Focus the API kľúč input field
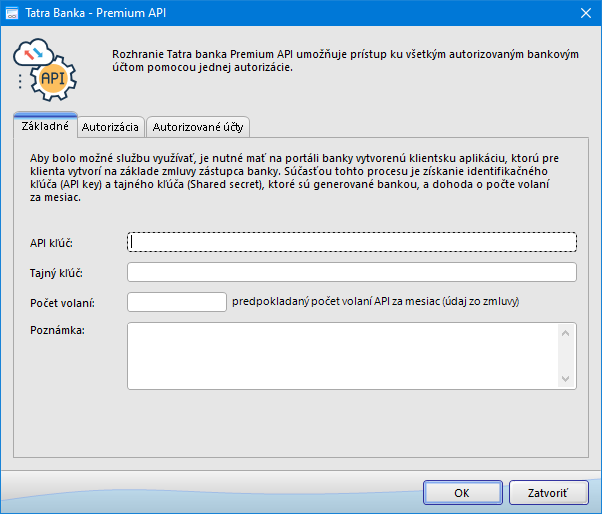The height and width of the screenshot is (514, 602). click(x=352, y=242)
